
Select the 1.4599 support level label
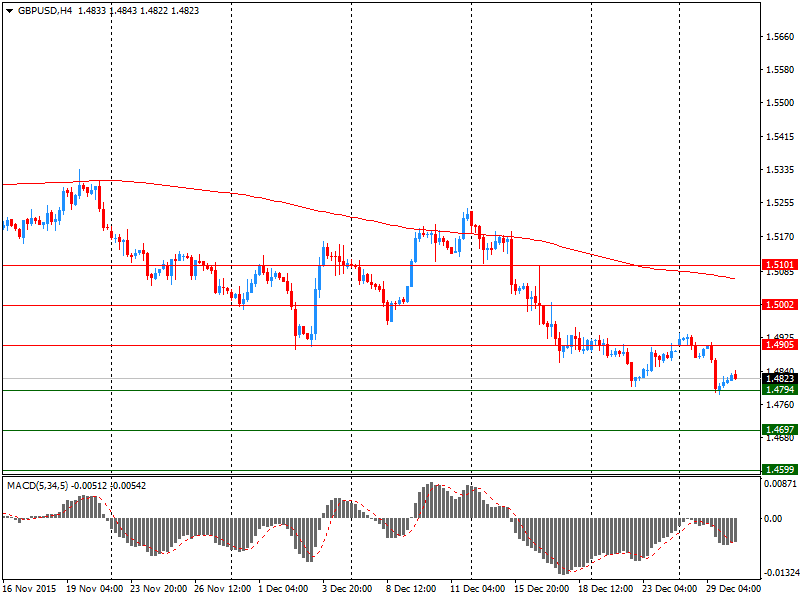click(780, 469)
